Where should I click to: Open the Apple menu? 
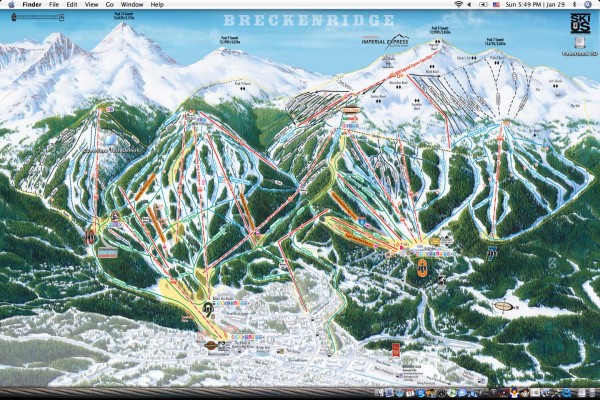(11, 4)
